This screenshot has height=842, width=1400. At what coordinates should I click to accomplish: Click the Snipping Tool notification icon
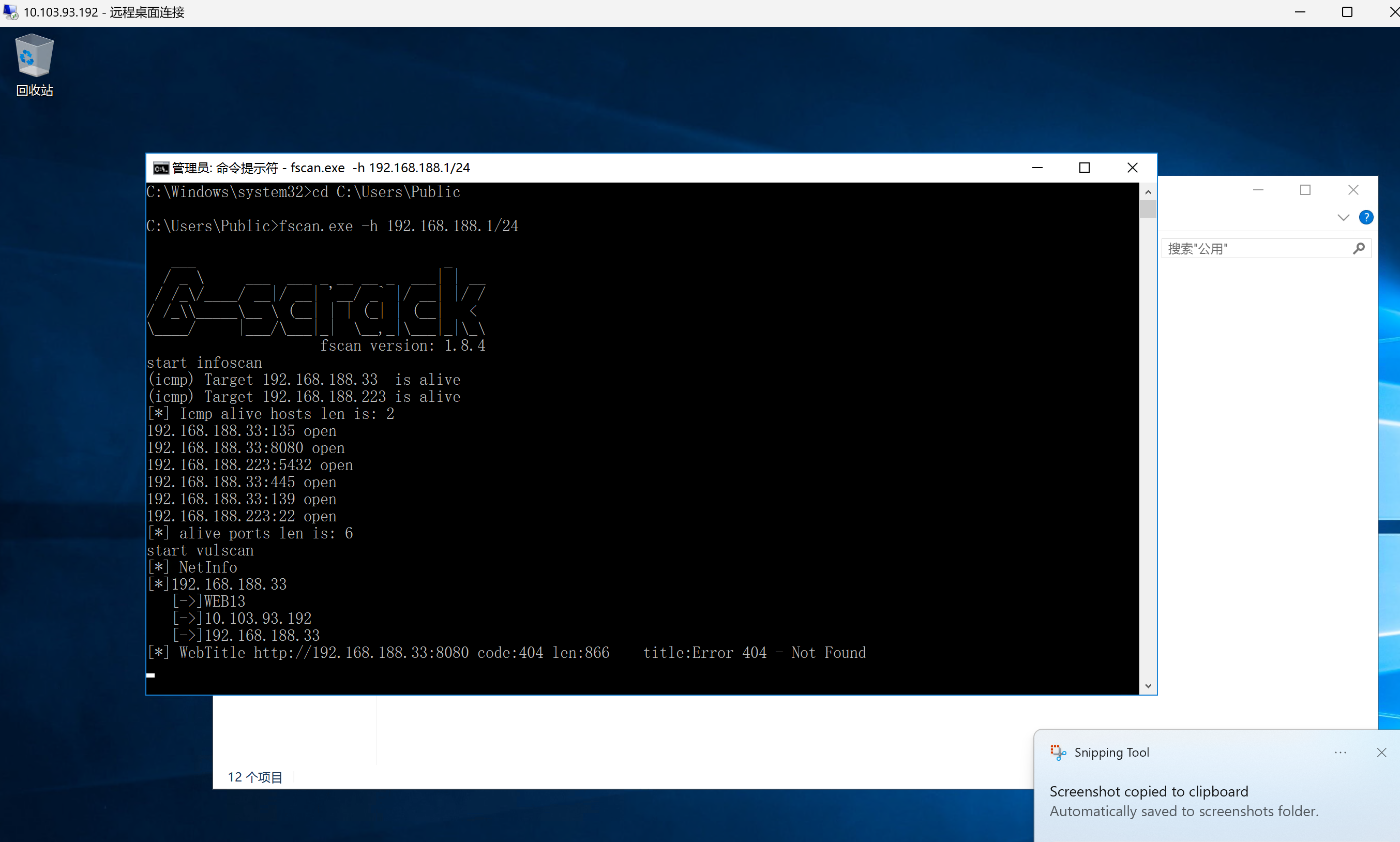1058,753
